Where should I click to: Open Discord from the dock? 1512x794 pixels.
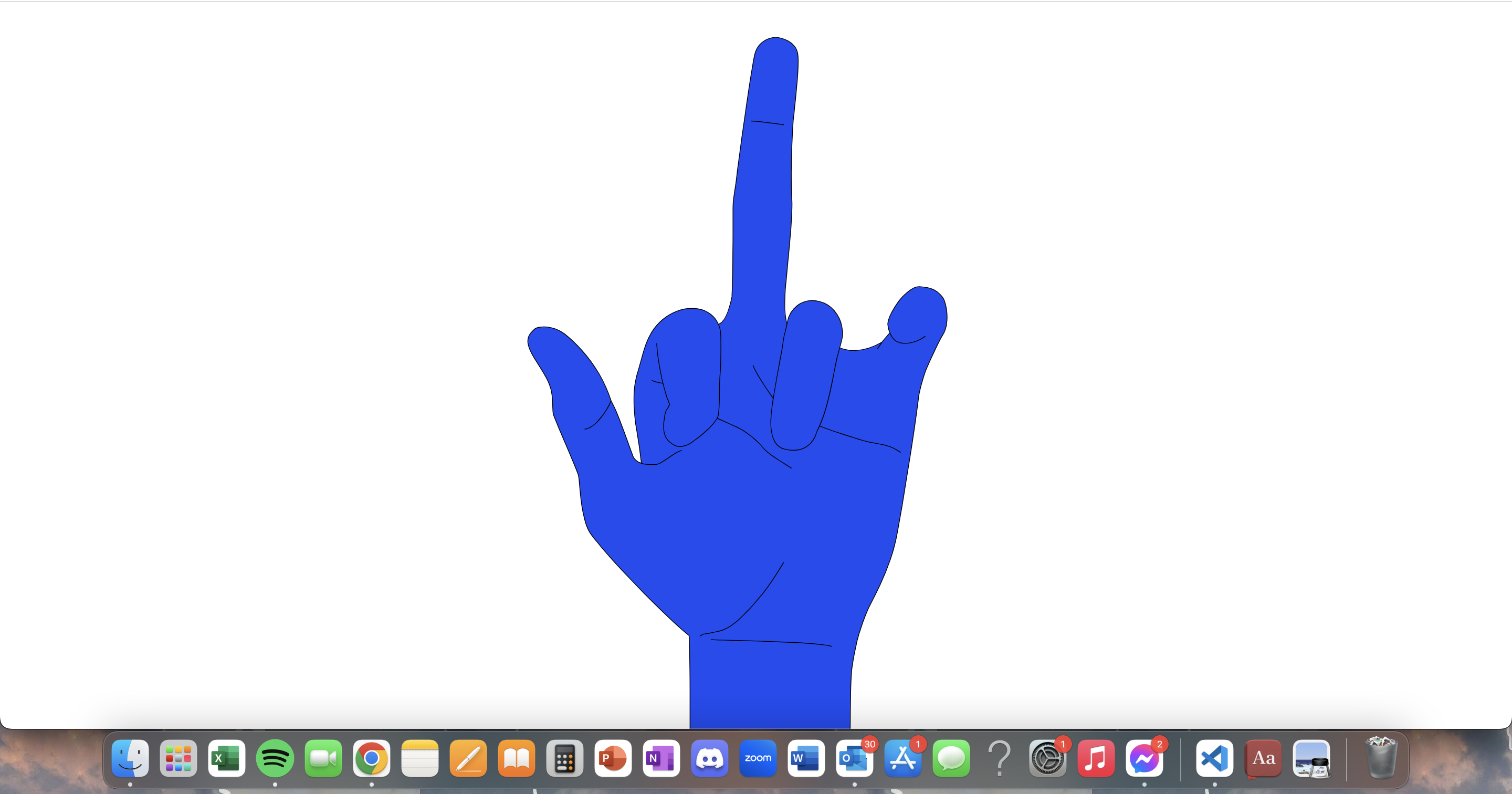click(x=710, y=758)
